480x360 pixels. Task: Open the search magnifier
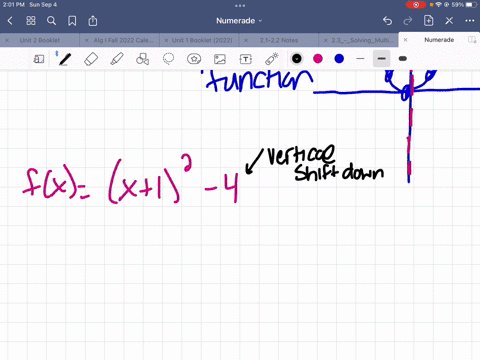click(51, 21)
